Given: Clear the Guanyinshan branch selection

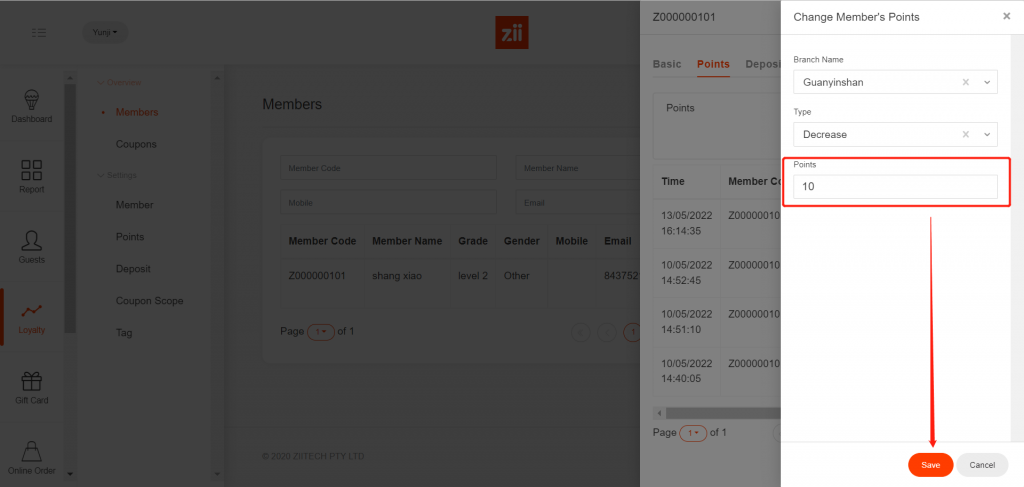Looking at the screenshot, I should pyautogui.click(x=965, y=82).
